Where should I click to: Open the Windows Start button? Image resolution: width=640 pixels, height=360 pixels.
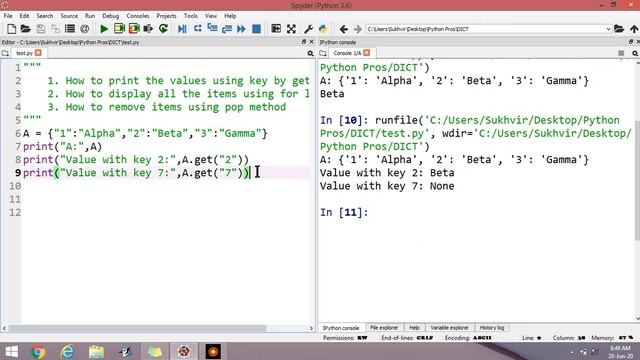[12, 351]
